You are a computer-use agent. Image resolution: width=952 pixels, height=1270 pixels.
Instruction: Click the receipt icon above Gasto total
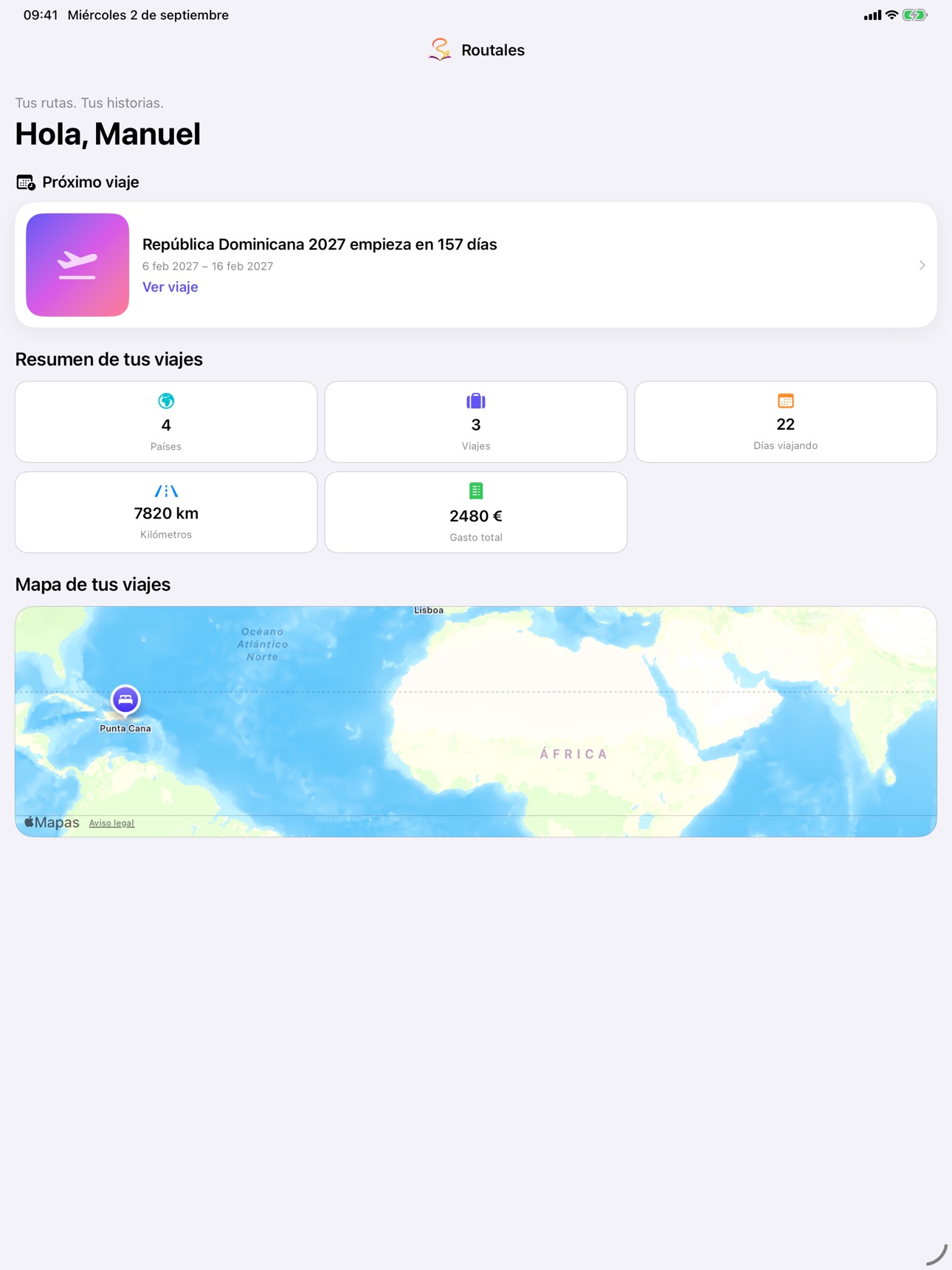[x=476, y=491]
